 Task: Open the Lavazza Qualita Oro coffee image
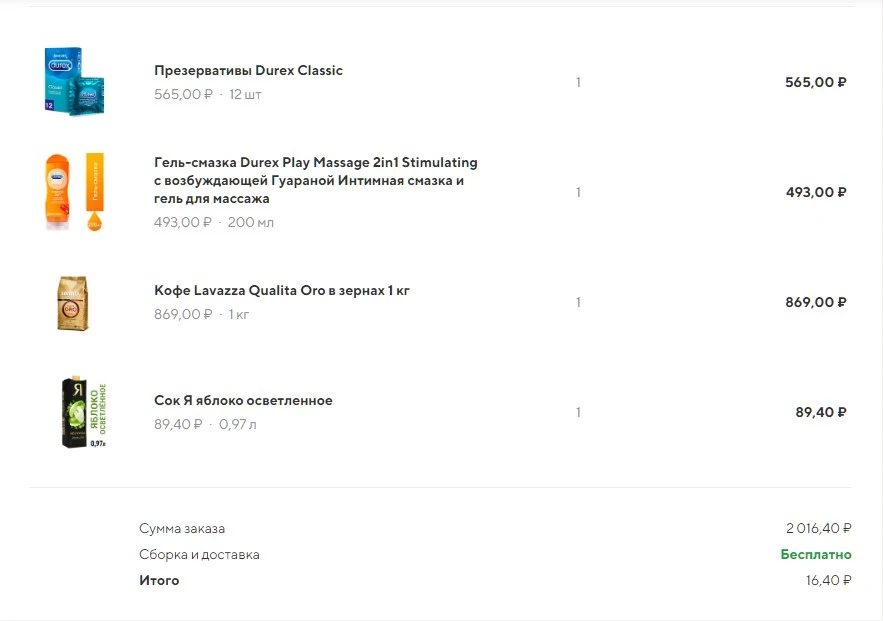coord(73,303)
